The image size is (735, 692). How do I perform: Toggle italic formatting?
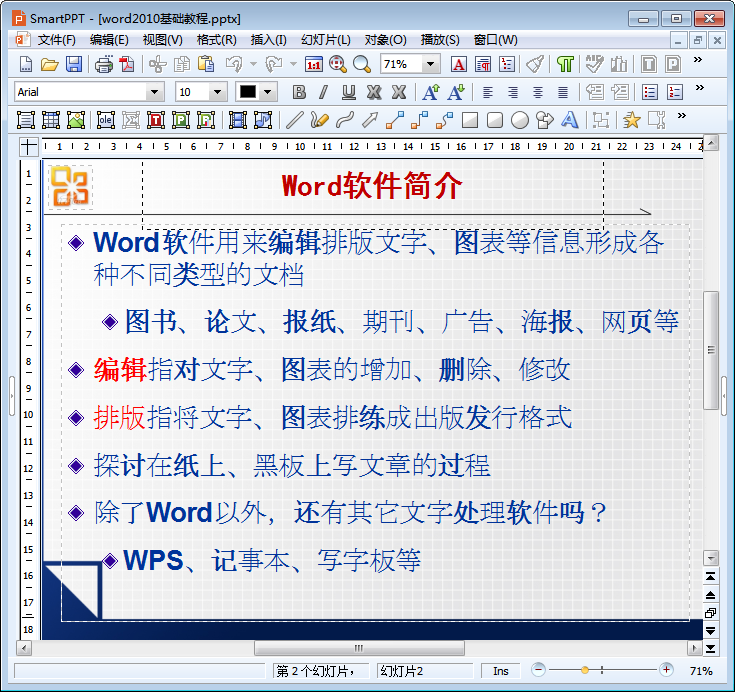pyautogui.click(x=323, y=92)
